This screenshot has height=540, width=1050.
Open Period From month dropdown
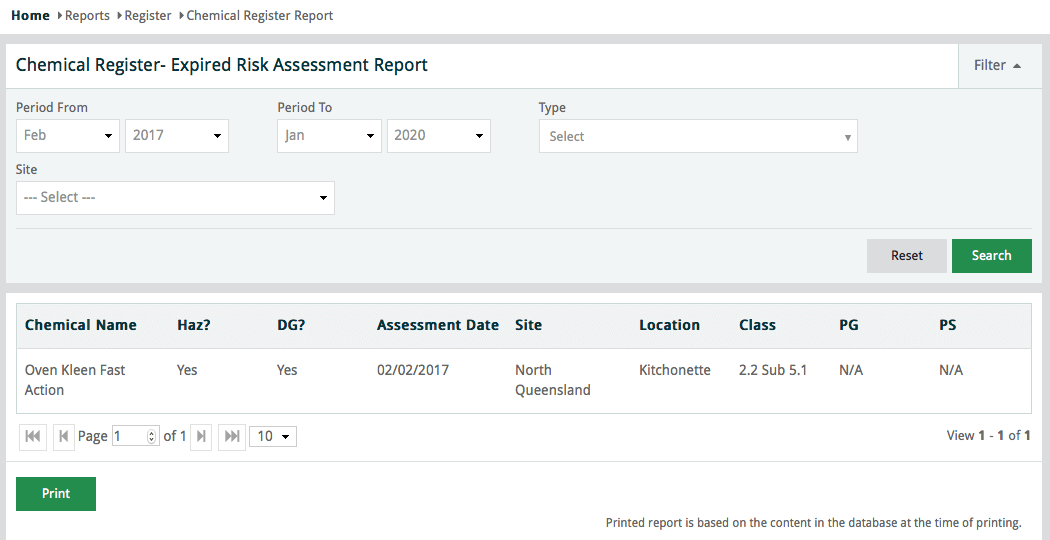coord(68,136)
